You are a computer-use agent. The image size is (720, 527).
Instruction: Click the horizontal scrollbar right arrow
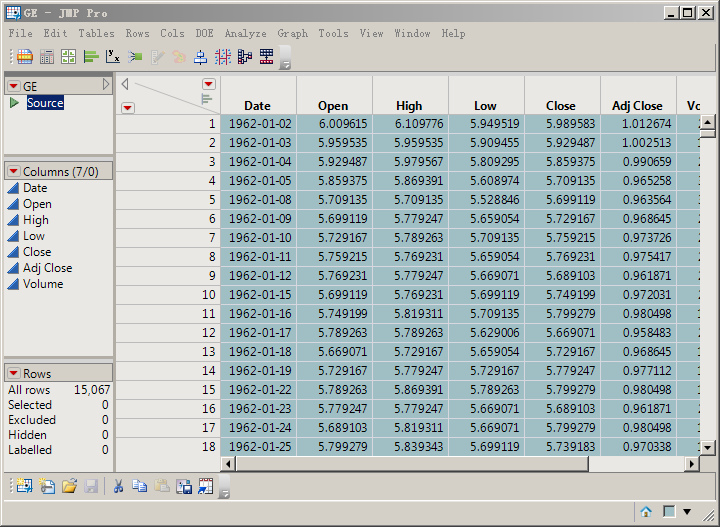point(691,465)
